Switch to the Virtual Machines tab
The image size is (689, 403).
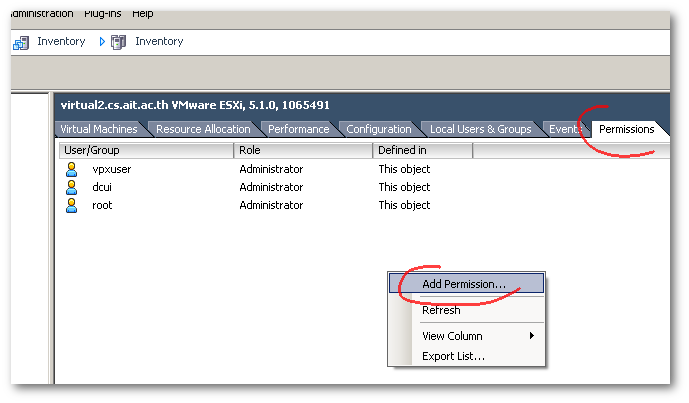(100, 129)
